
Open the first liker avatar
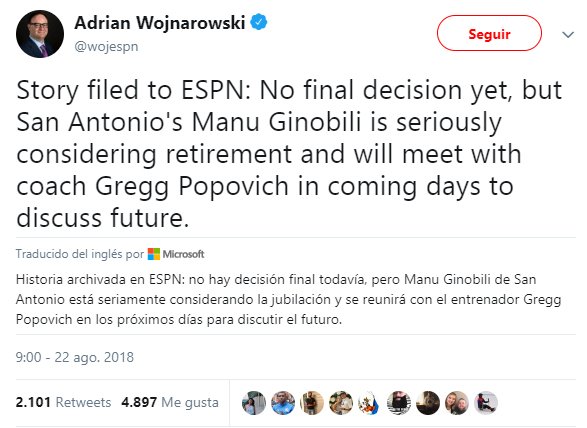254,403
